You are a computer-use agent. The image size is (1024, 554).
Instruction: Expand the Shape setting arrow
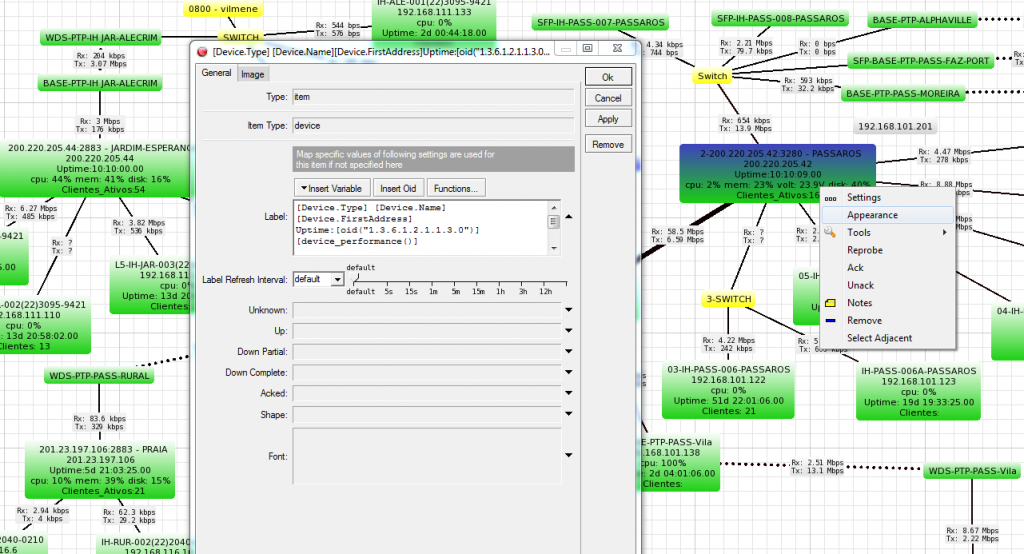[568, 415]
